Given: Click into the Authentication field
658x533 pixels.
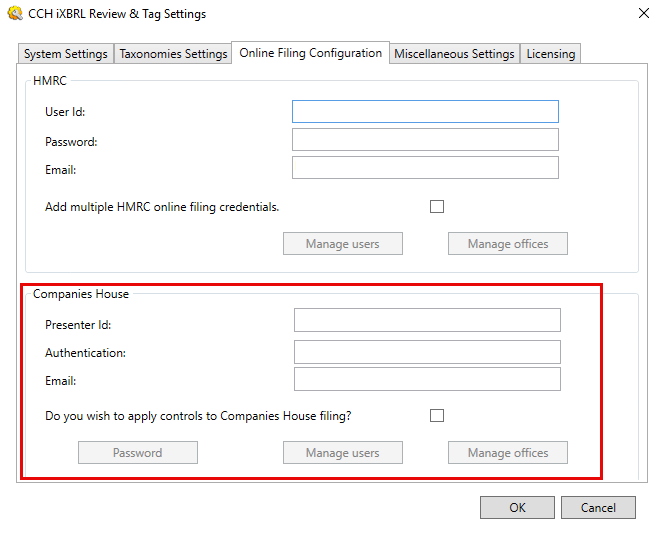Looking at the screenshot, I should point(427,352).
